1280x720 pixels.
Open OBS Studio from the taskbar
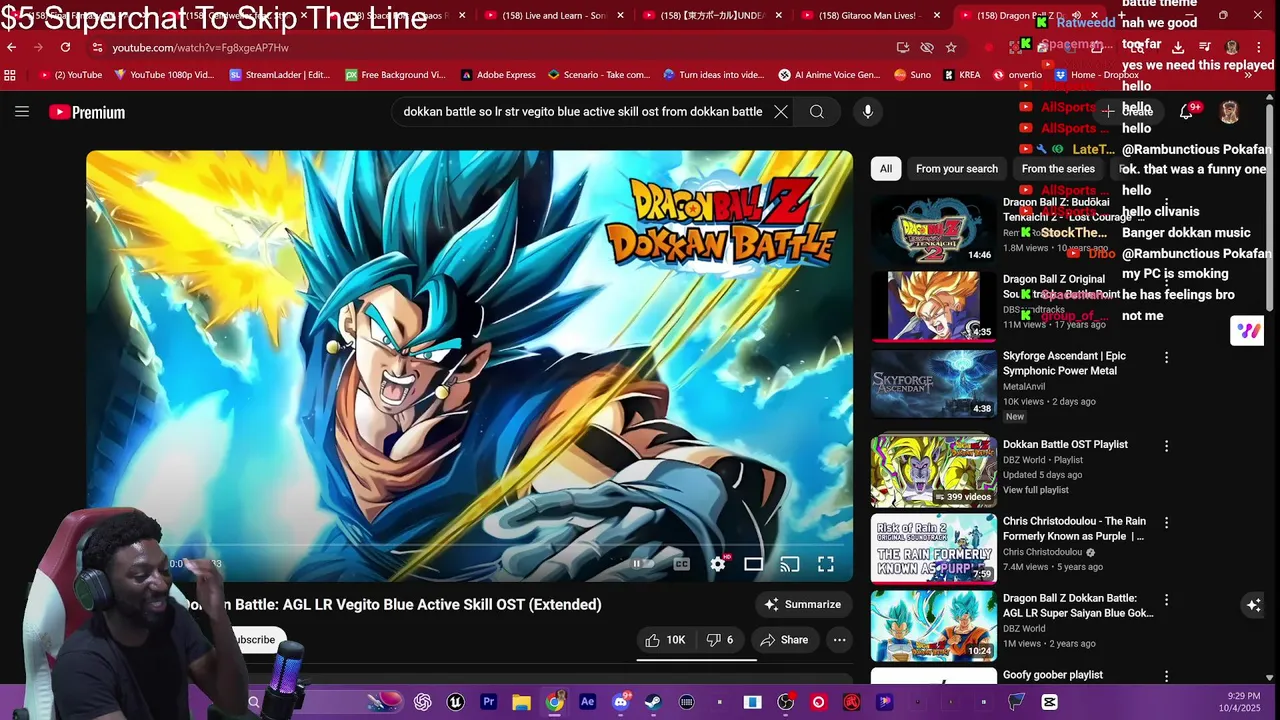(x=785, y=702)
